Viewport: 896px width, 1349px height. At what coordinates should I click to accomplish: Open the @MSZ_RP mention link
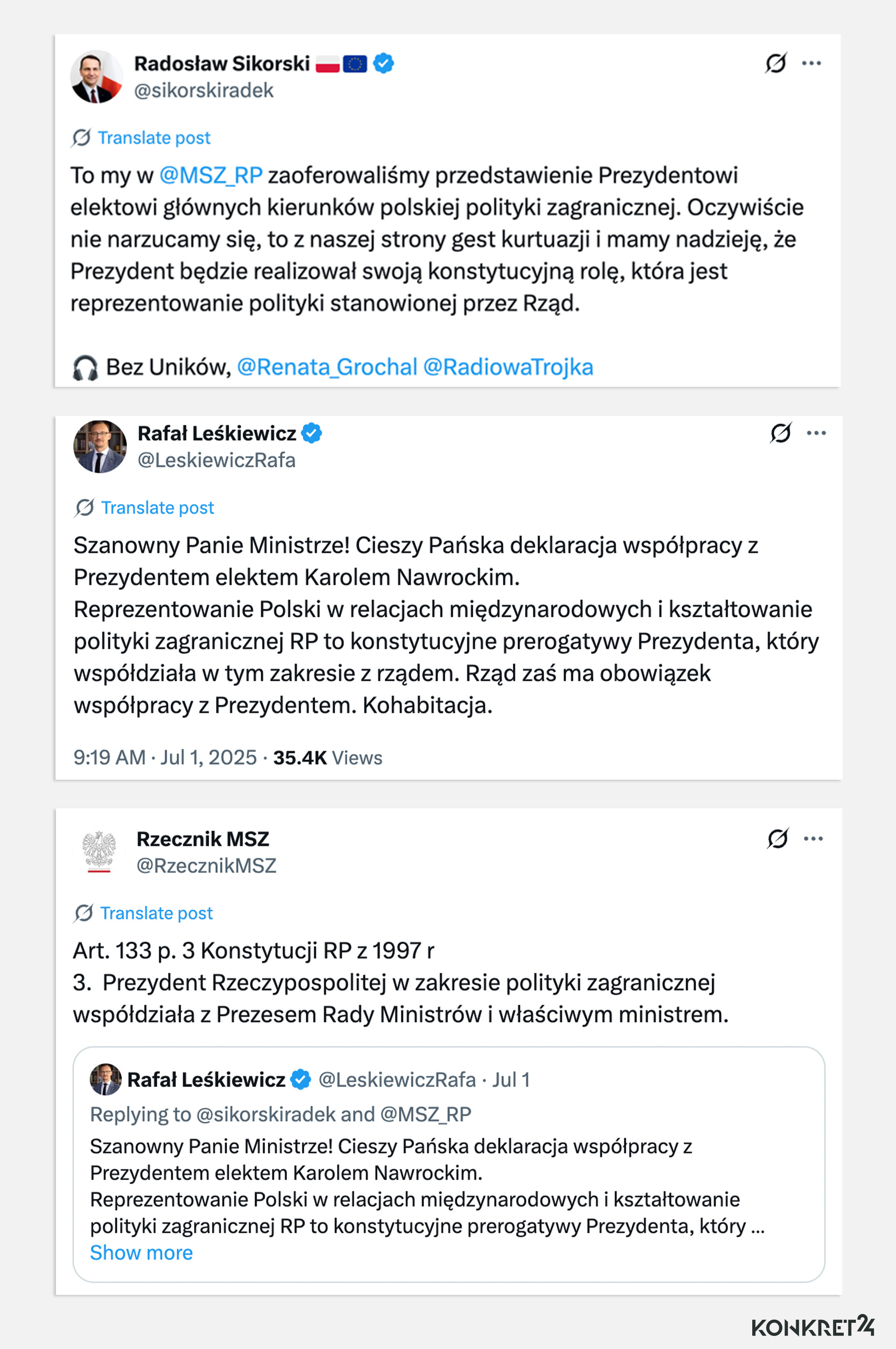[x=211, y=176]
